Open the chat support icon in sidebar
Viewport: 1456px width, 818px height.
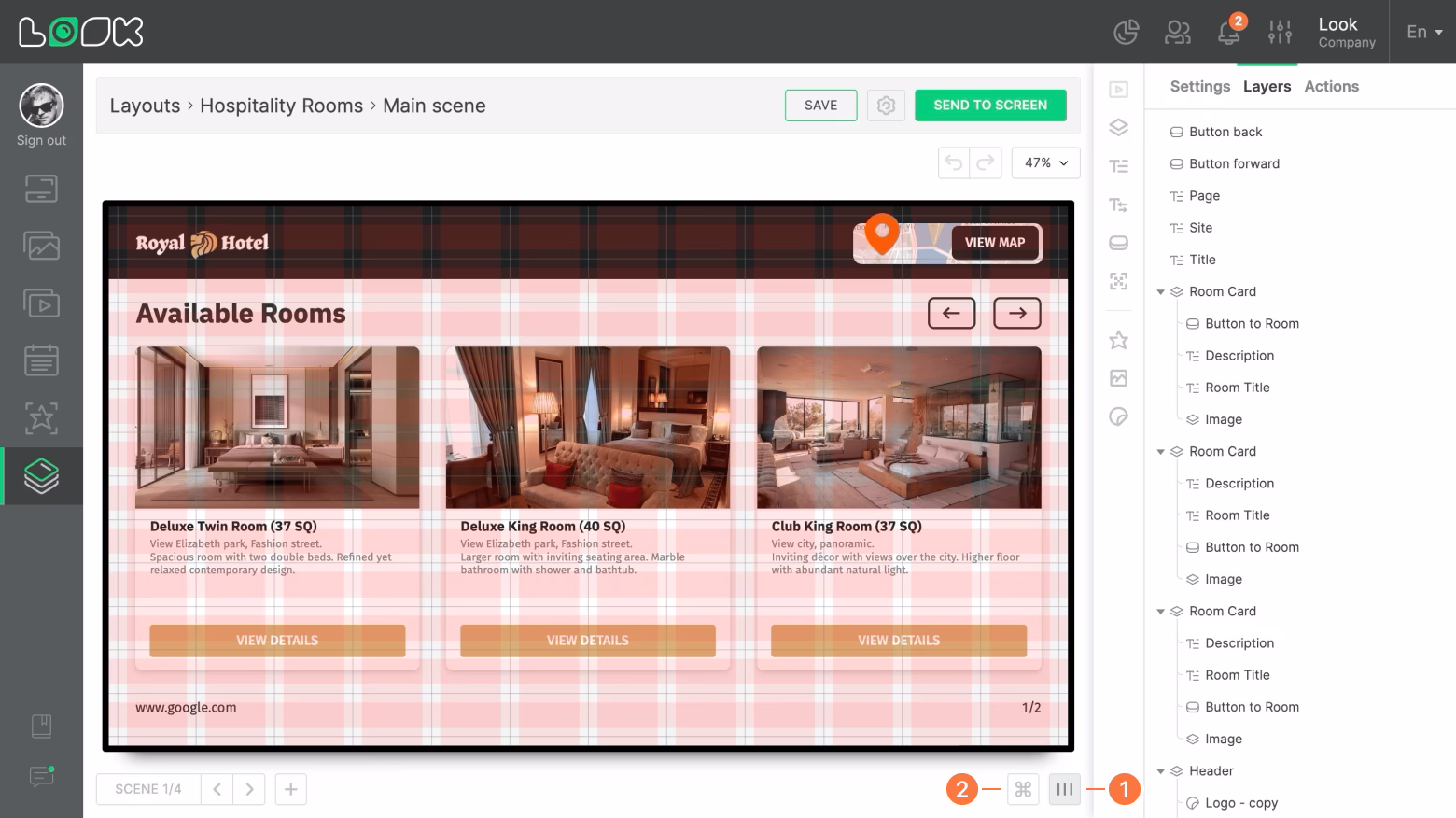tap(41, 776)
